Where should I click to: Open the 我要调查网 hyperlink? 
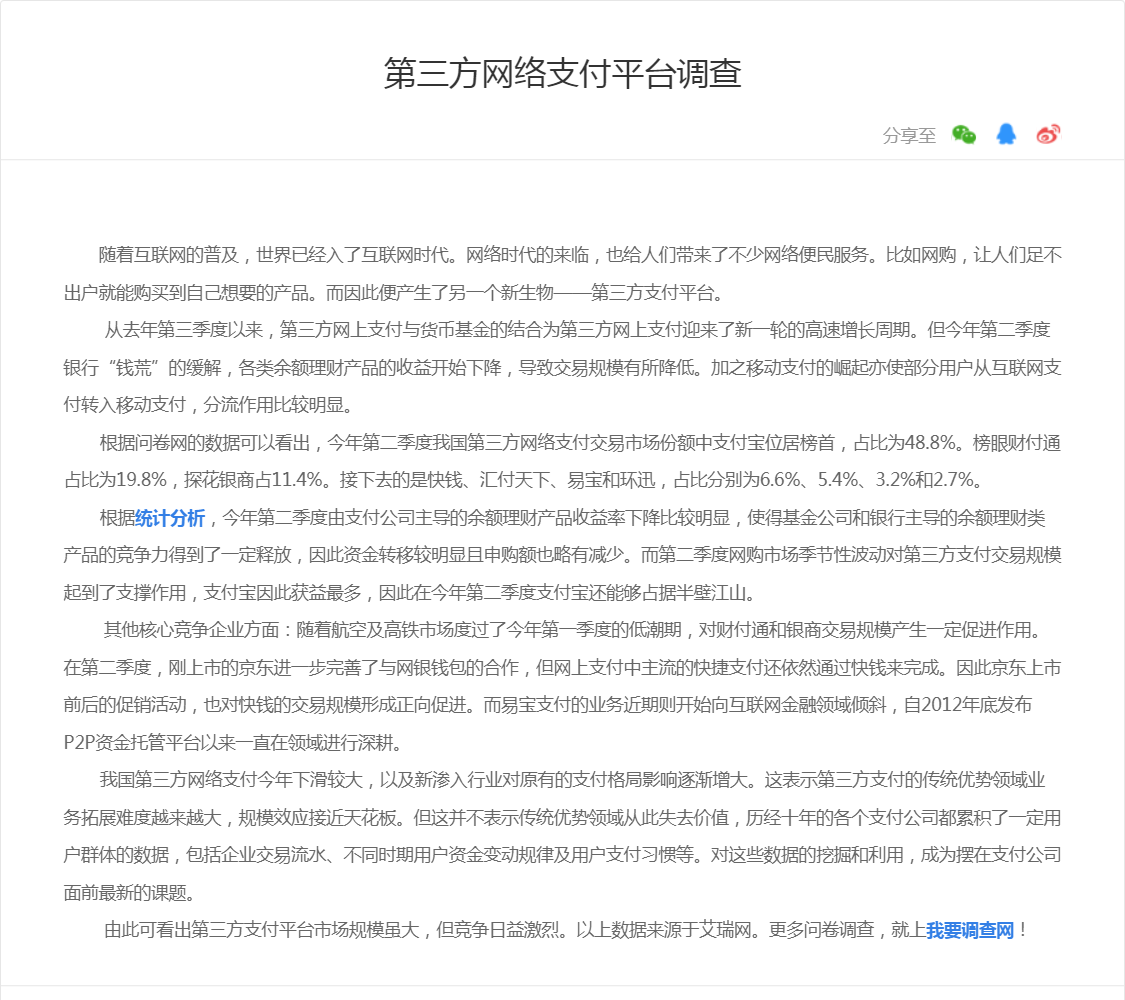click(970, 930)
